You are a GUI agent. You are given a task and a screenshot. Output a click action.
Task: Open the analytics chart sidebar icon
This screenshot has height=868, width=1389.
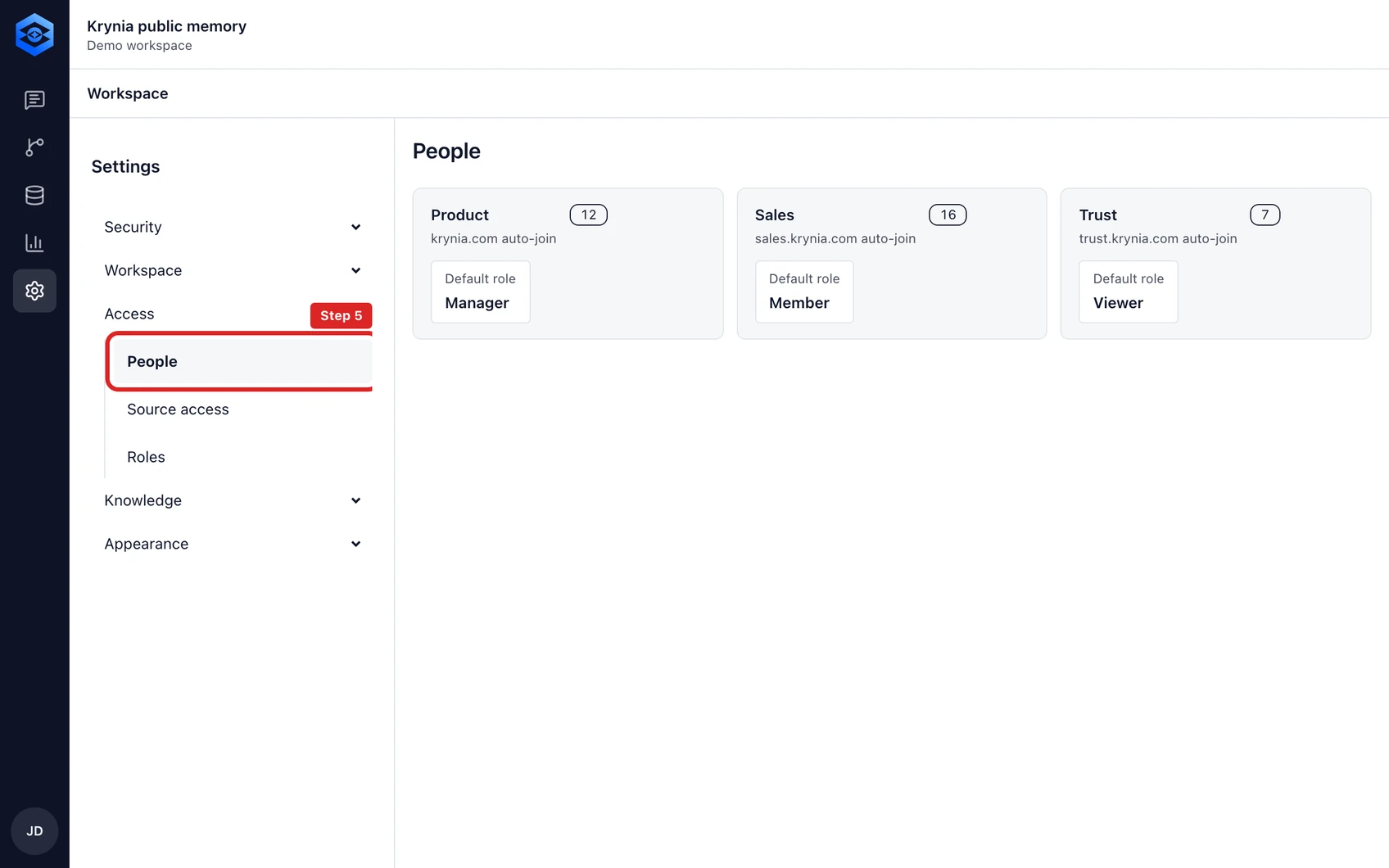(x=34, y=242)
